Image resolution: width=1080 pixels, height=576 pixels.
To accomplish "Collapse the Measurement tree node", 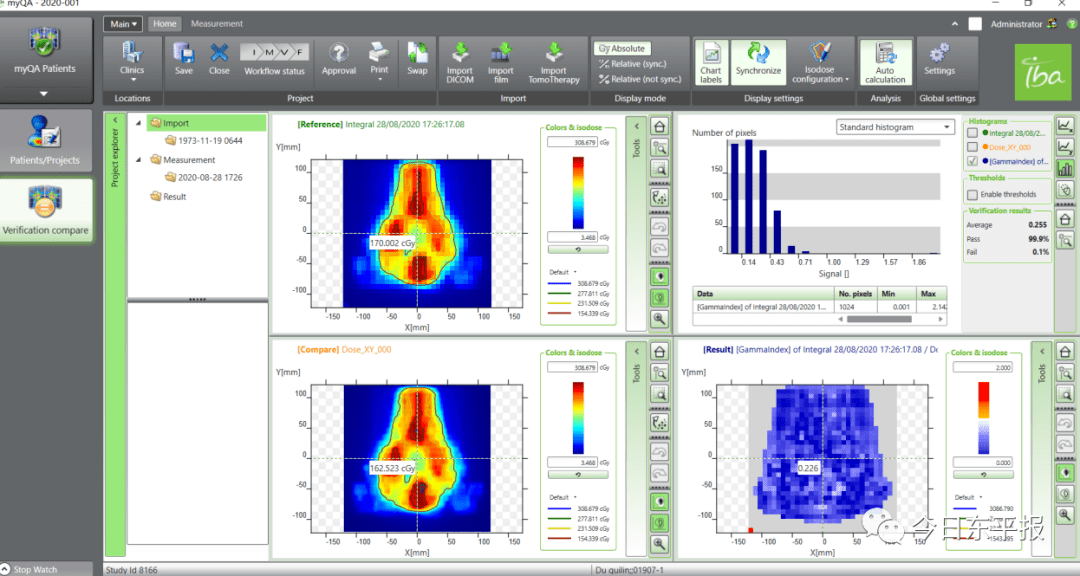I will point(138,160).
